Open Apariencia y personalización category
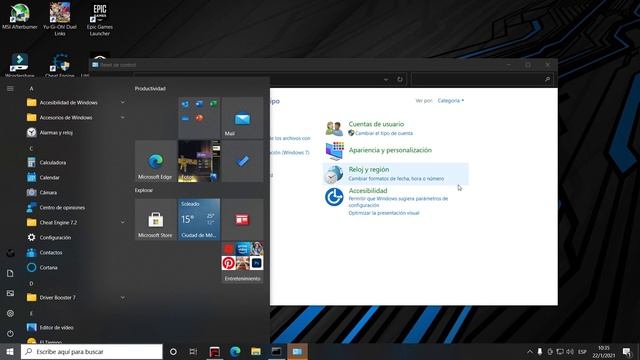This screenshot has width=640, height=360. (390, 150)
